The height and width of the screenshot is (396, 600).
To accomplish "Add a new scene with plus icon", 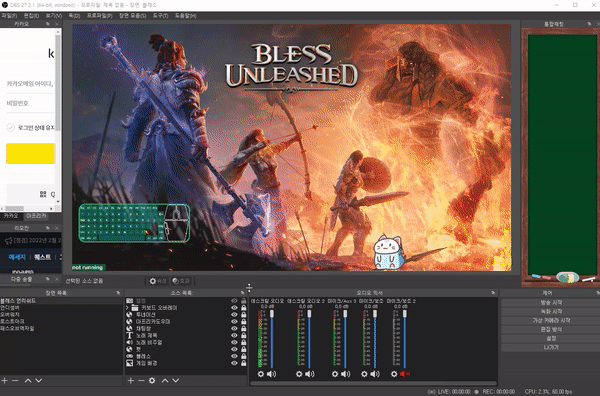I will click(4, 381).
